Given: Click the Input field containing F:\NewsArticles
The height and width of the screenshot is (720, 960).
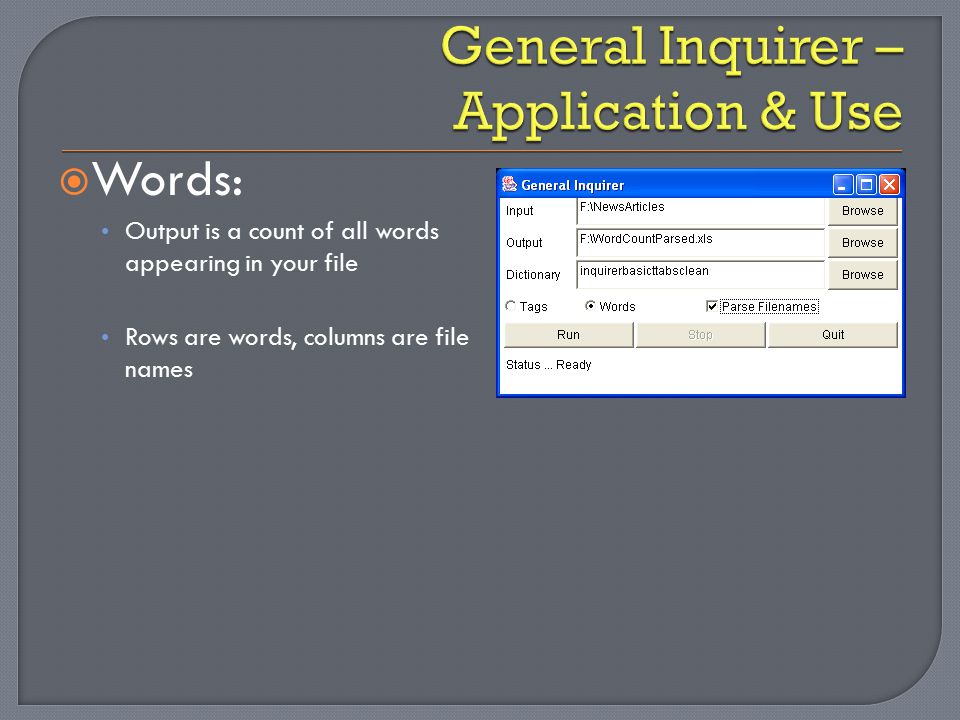Looking at the screenshot, I should tap(701, 211).
